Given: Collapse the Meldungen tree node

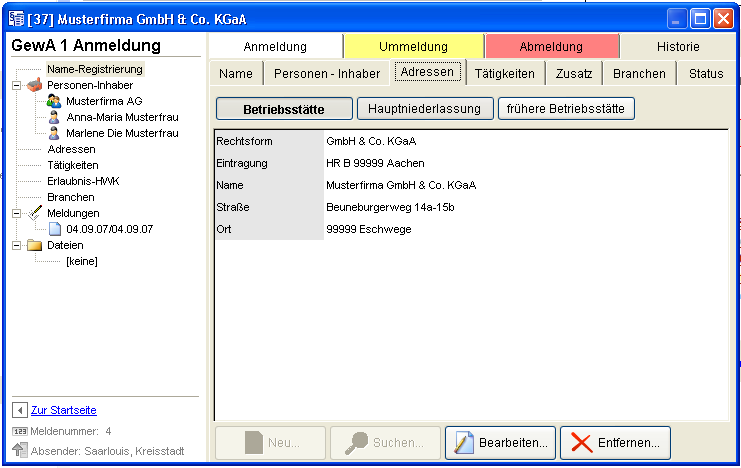Looking at the screenshot, I should coord(17,213).
